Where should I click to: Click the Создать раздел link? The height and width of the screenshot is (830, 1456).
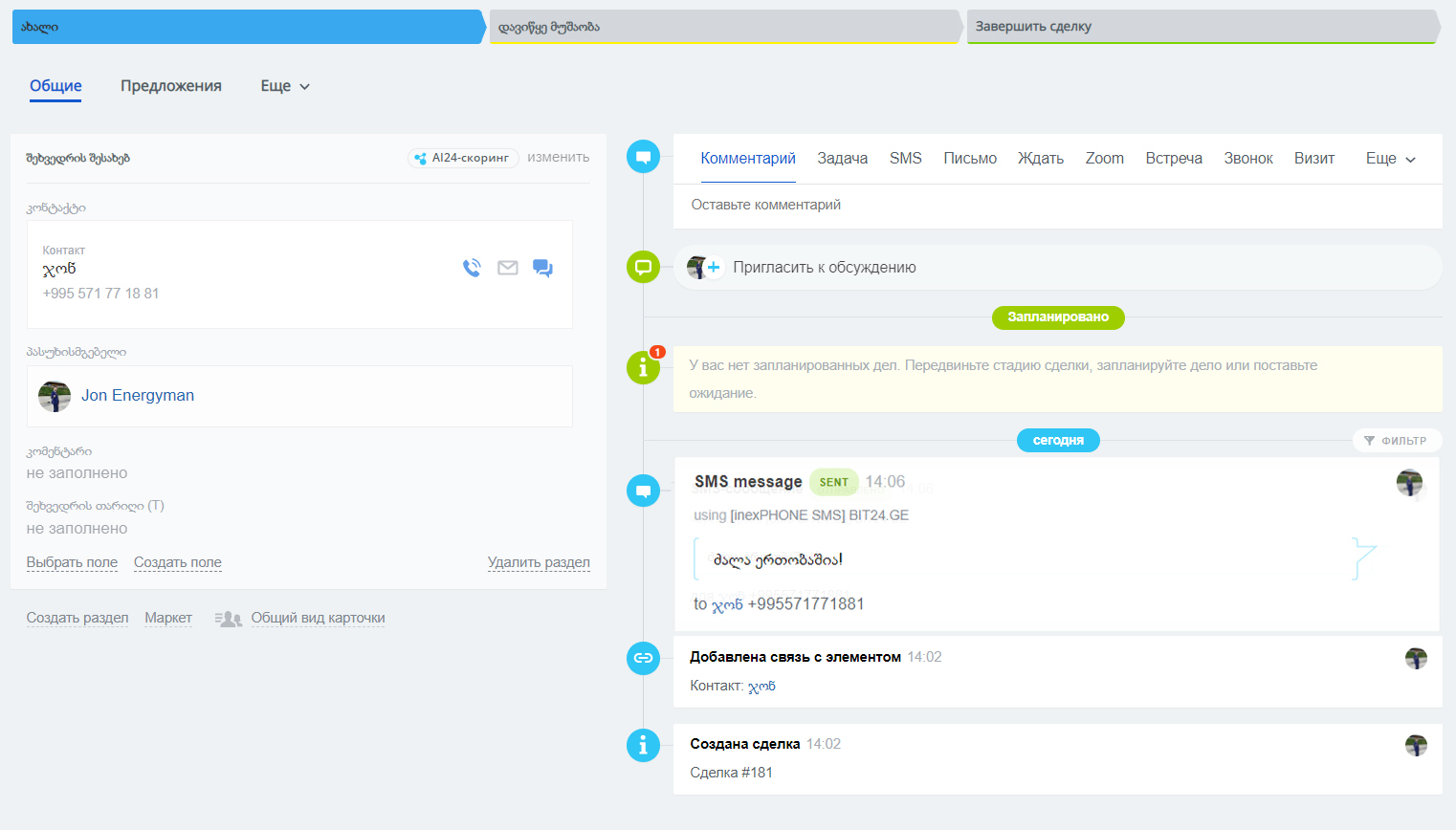[x=77, y=618]
